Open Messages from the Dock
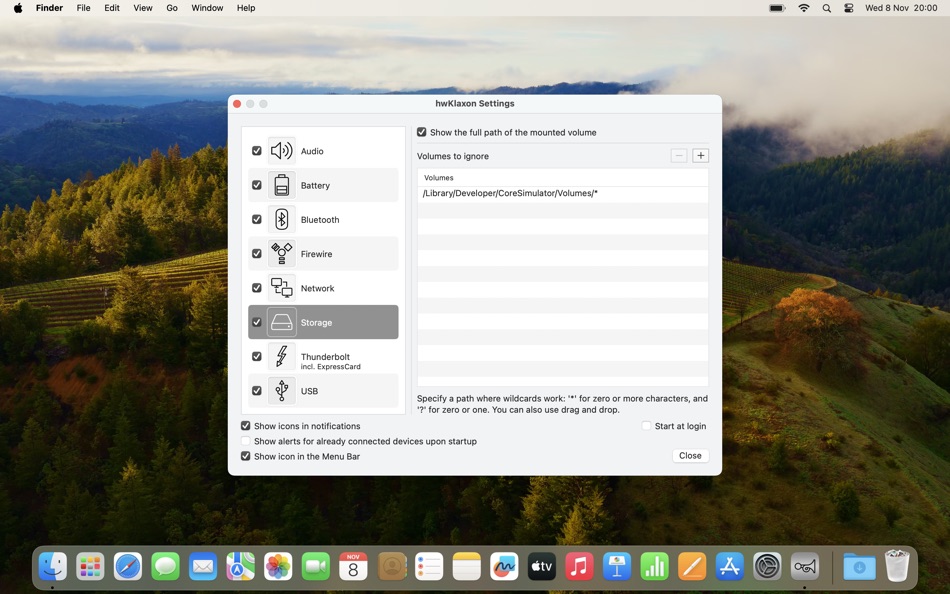Image resolution: width=950 pixels, height=594 pixels. pyautogui.click(x=165, y=567)
